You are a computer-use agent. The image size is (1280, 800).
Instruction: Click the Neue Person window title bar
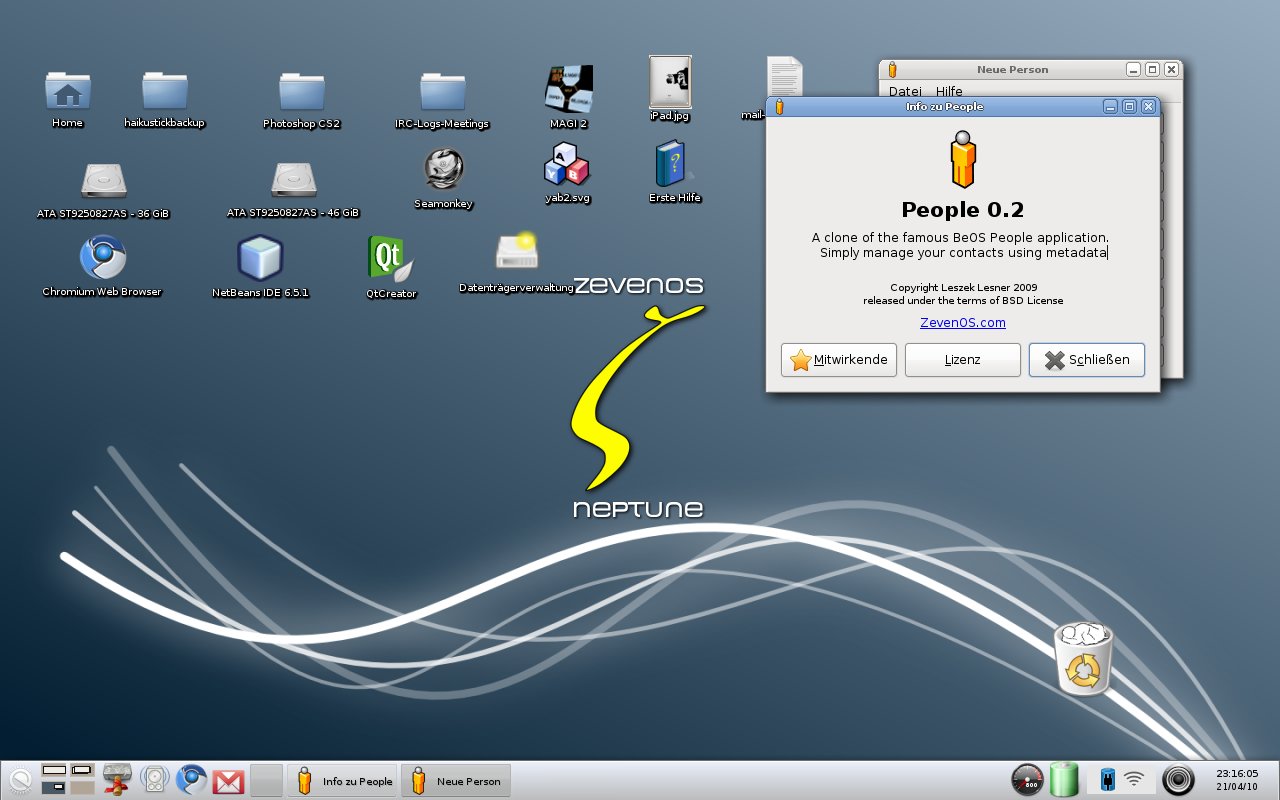click(x=1012, y=69)
